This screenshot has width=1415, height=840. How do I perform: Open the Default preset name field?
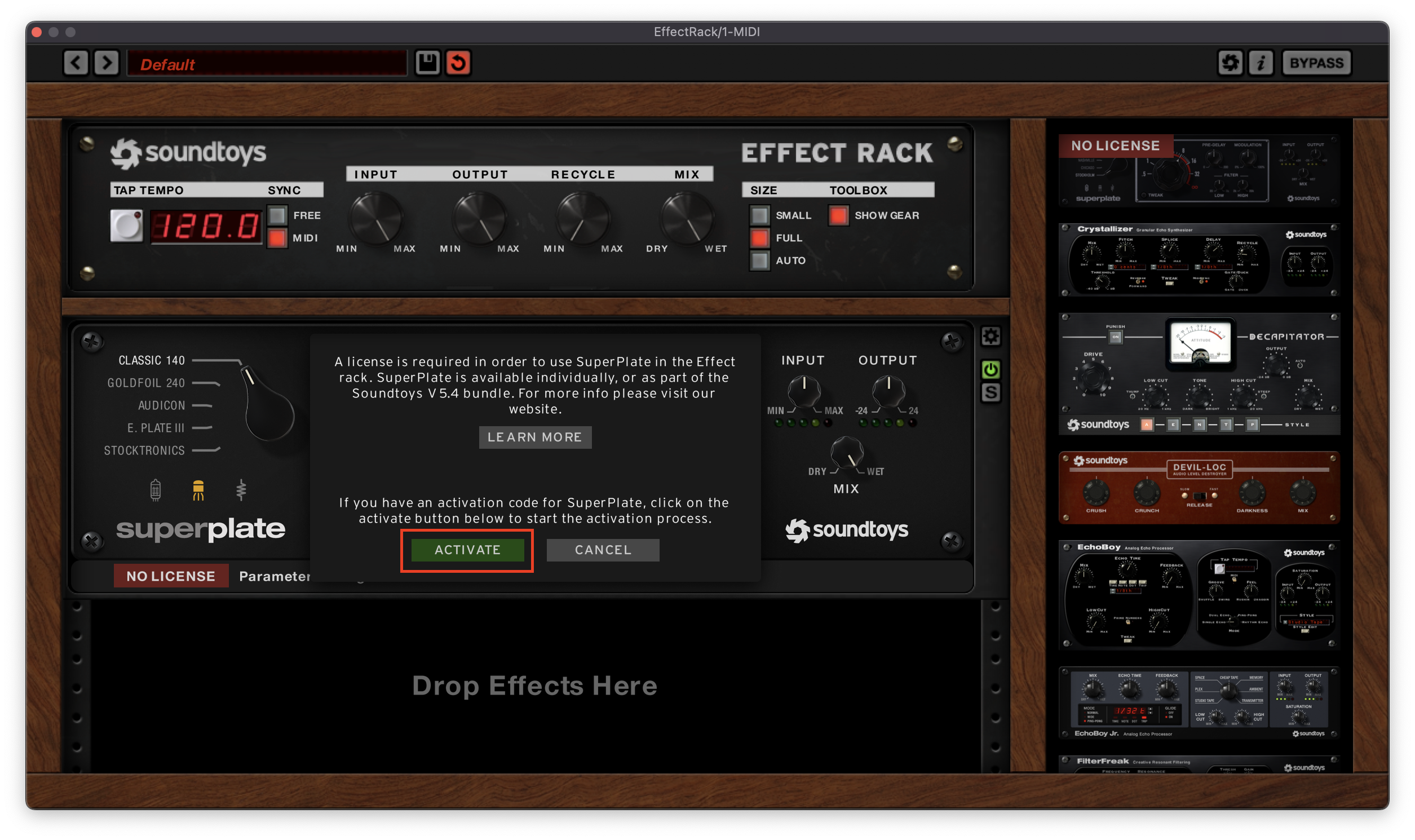267,63
